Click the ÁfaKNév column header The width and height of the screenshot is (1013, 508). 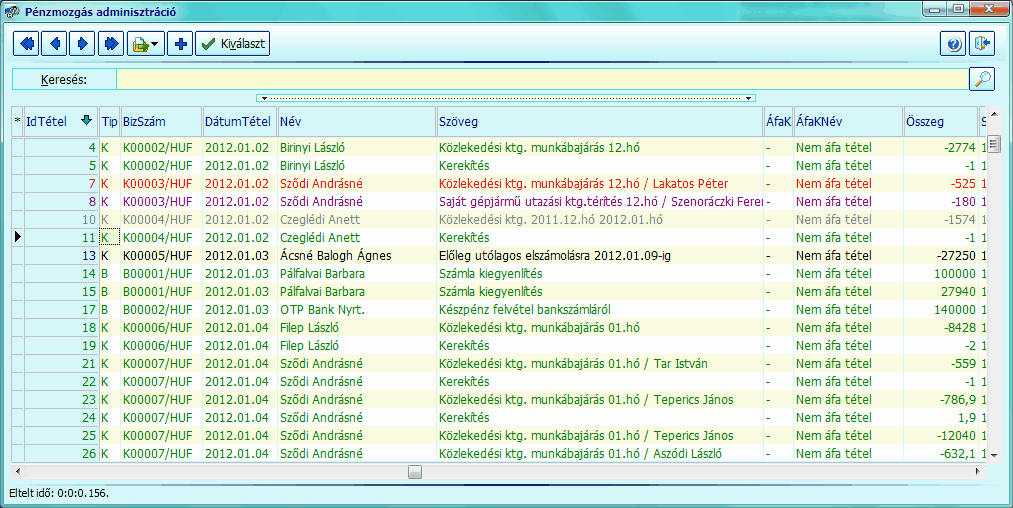[x=848, y=122]
